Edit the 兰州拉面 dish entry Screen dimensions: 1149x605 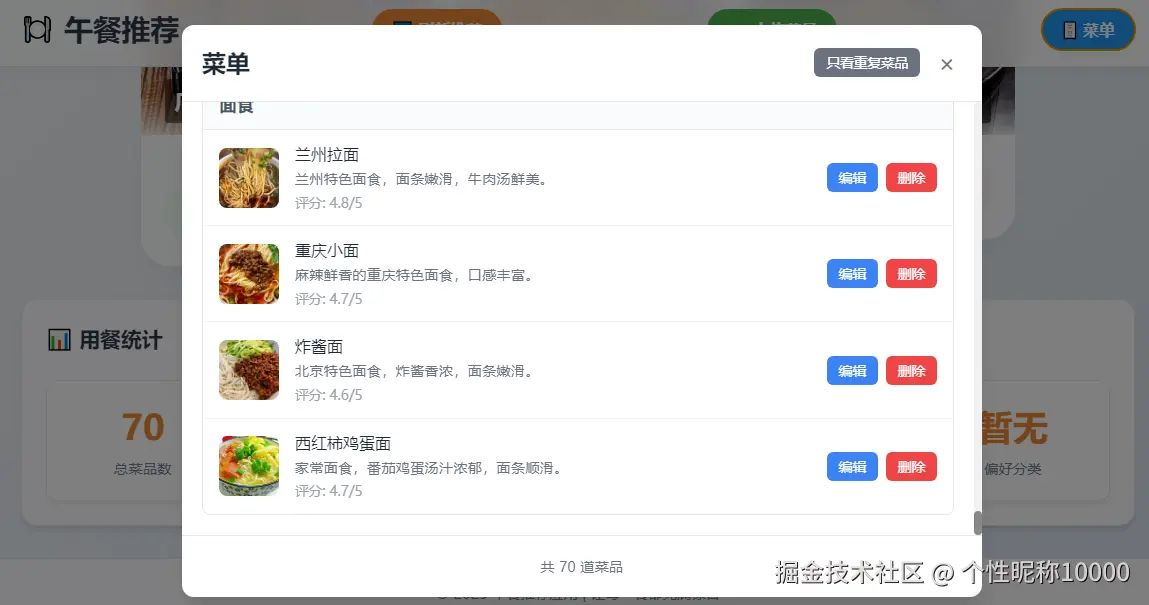click(851, 177)
